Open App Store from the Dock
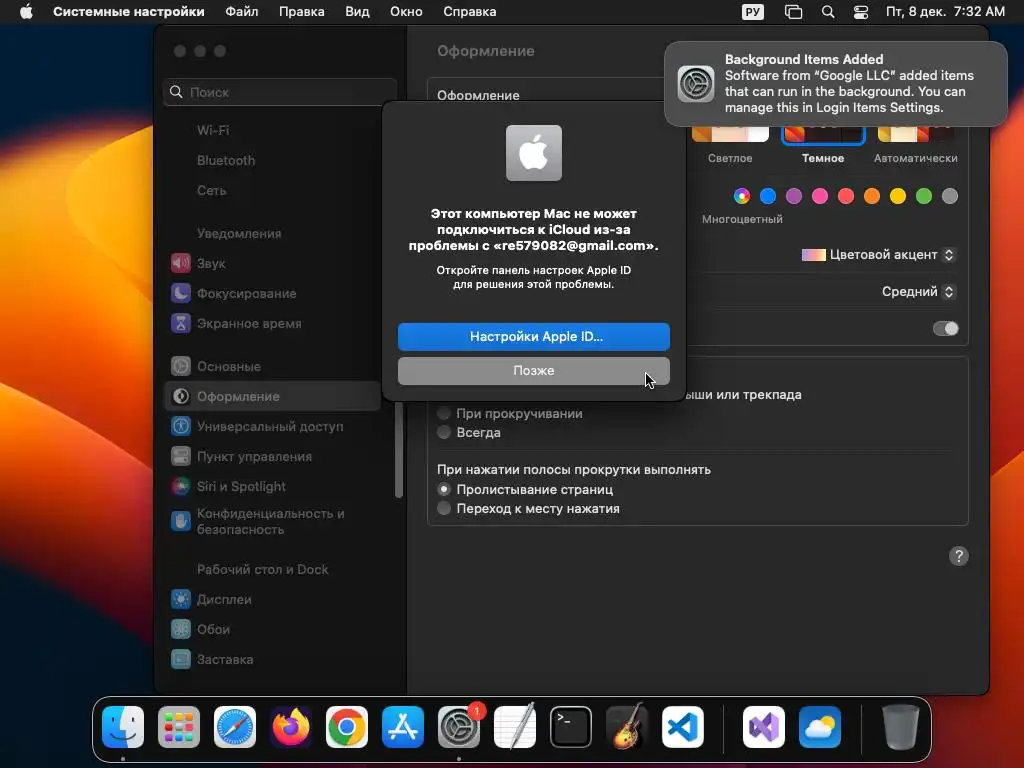Screen dimensions: 1024x768 403,727
